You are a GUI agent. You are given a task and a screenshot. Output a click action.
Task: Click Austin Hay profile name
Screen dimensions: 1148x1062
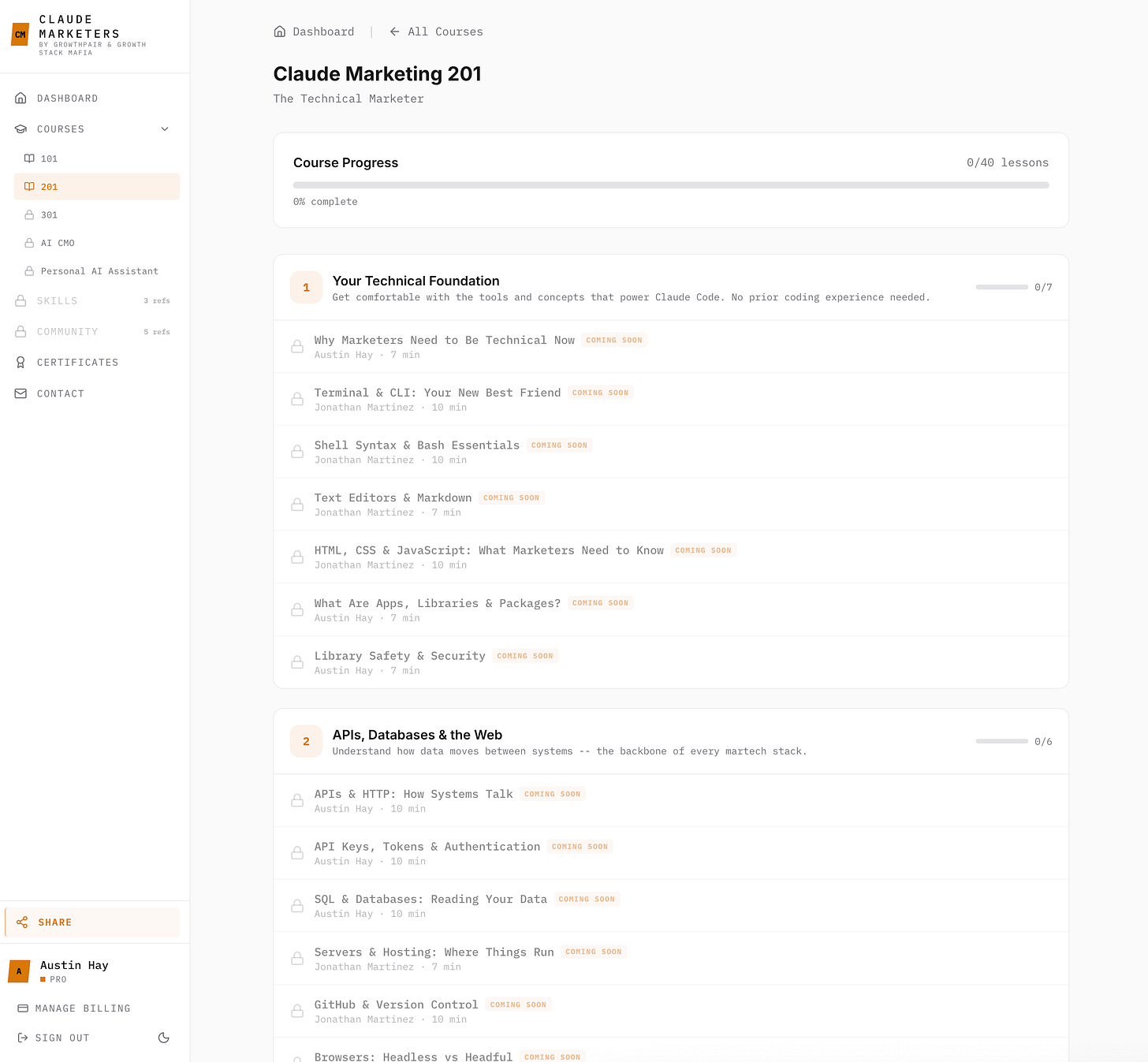74,965
